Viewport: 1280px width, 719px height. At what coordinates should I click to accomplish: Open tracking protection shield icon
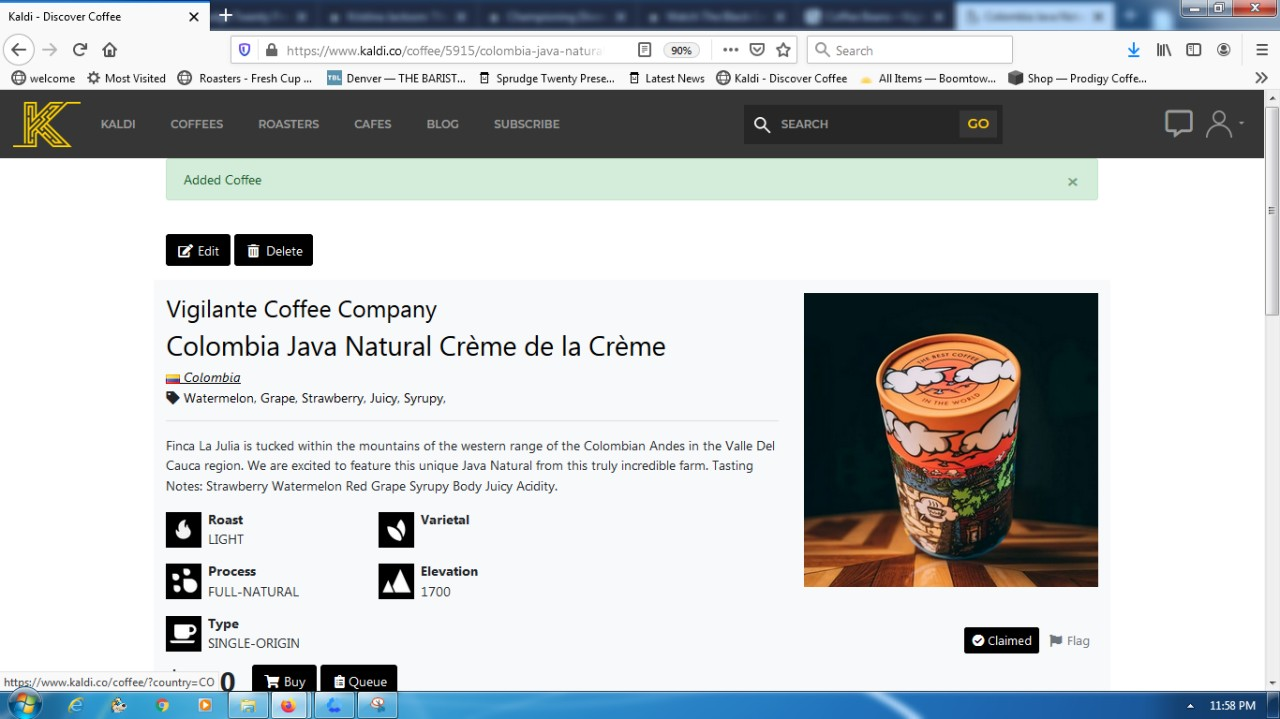tap(245, 50)
